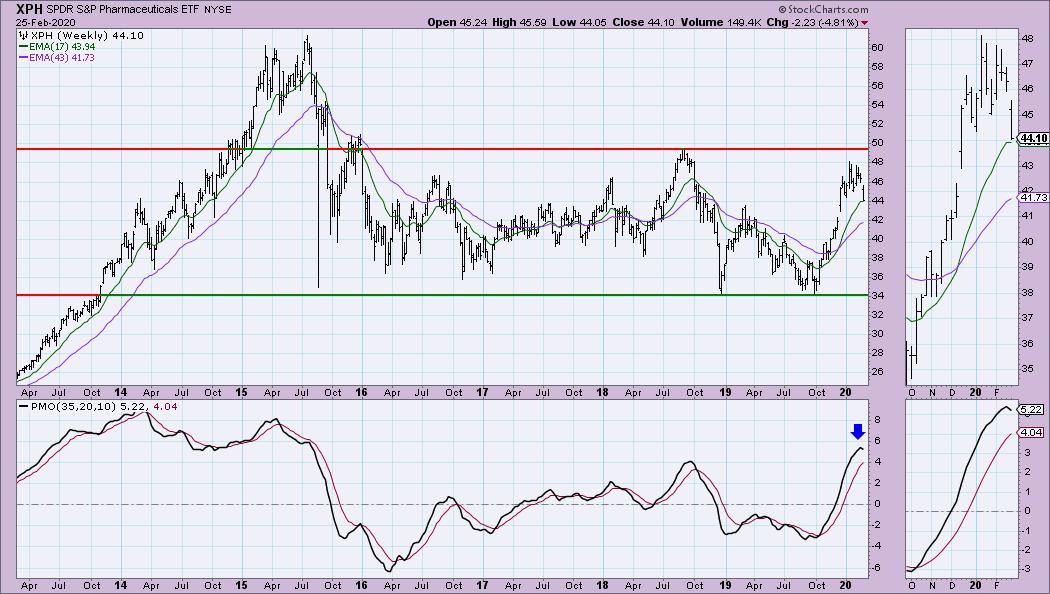The image size is (1050, 594).
Task: Click the -3 label on zoomed PMO axis
Action: coord(1026,569)
